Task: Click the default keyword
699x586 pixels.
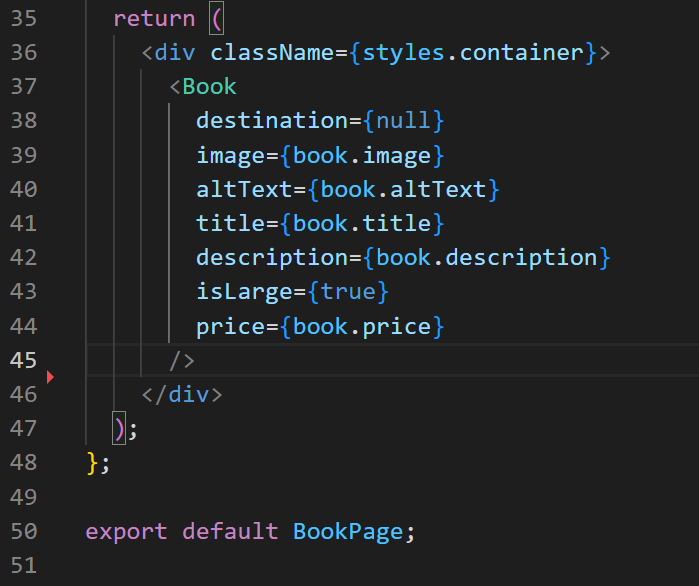Action: 230,532
